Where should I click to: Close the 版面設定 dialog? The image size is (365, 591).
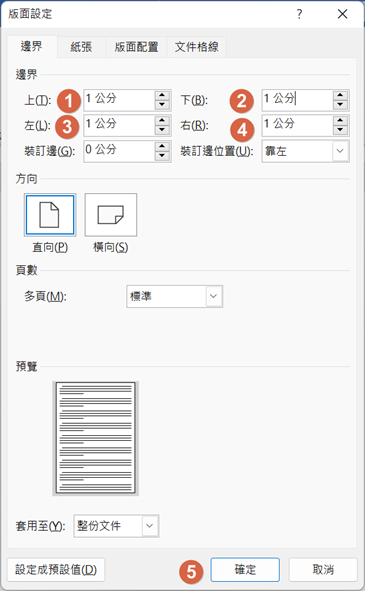click(342, 14)
